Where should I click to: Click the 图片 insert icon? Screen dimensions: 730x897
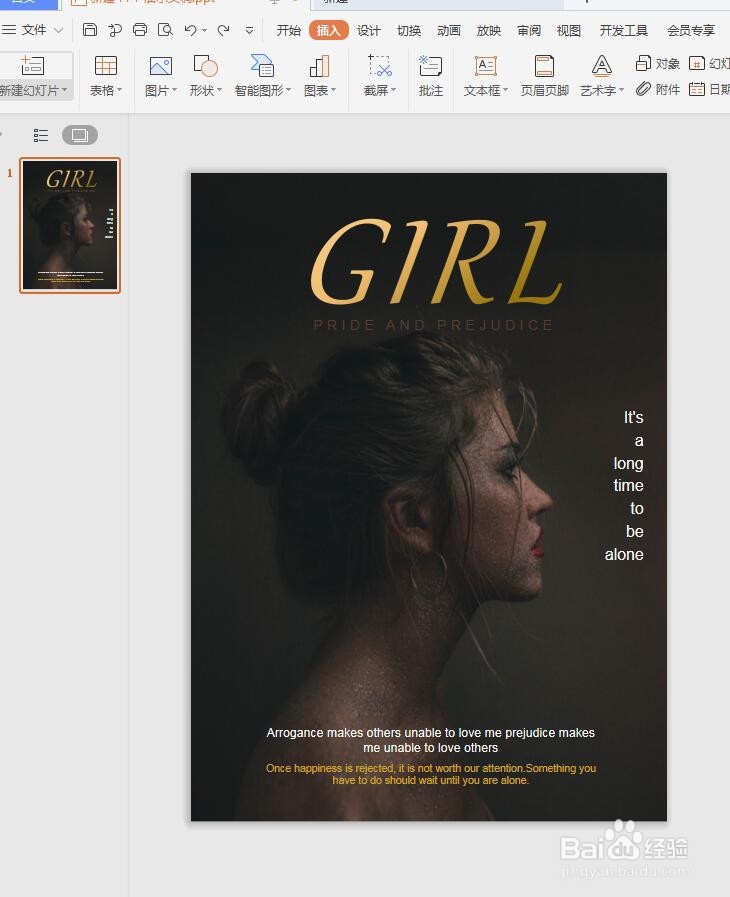tap(161, 66)
